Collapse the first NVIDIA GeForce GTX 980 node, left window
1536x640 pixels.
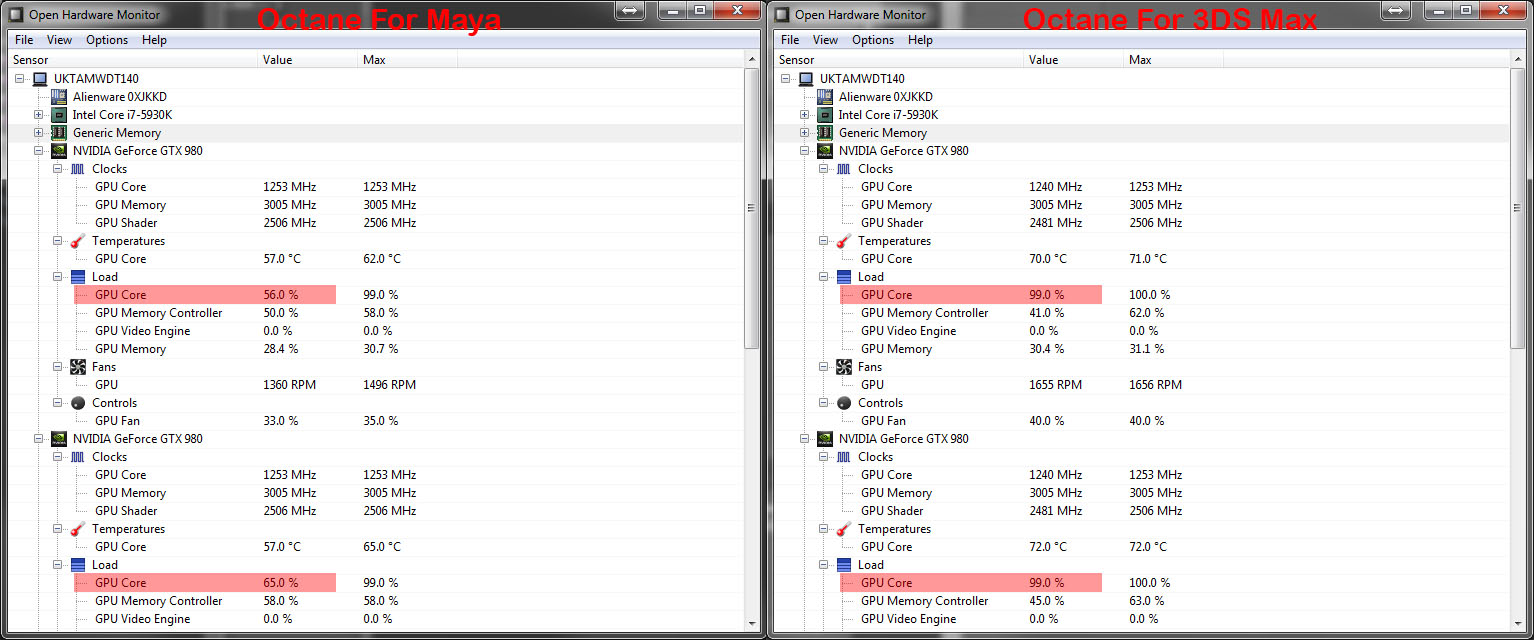point(39,151)
